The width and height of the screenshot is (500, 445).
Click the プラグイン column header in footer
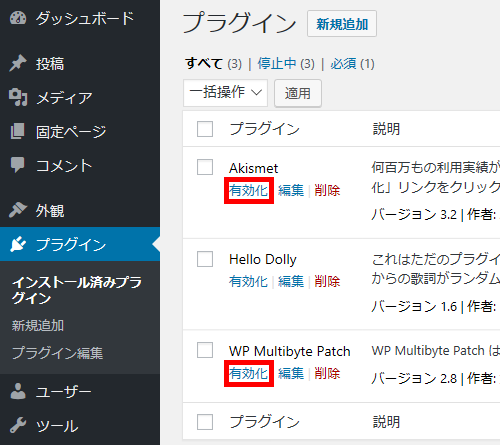point(264,422)
